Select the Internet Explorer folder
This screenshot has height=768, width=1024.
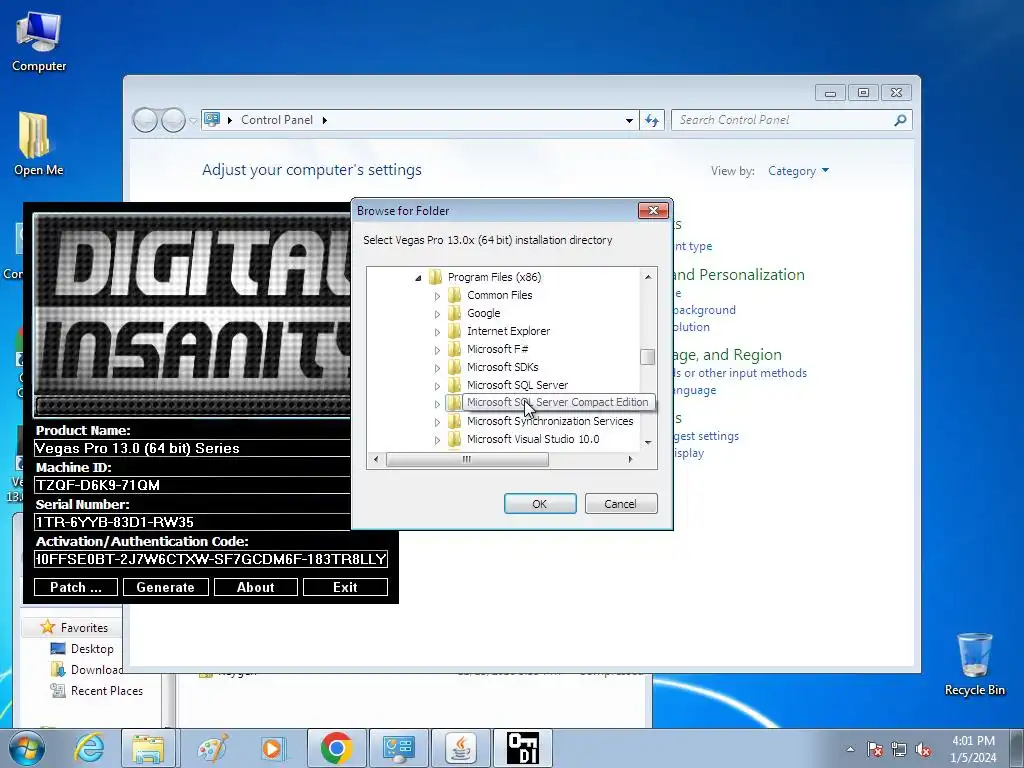[508, 331]
